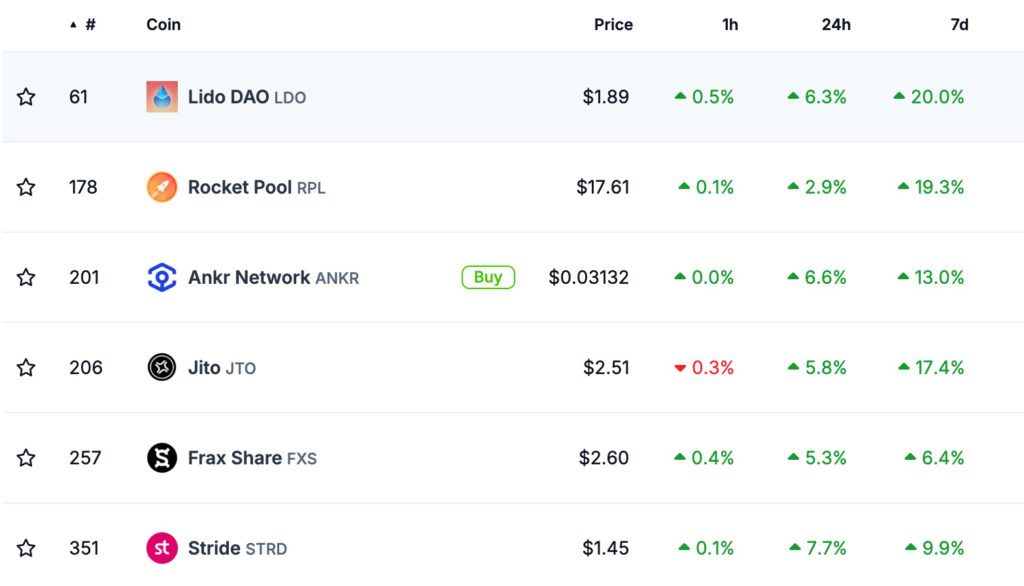Toggle the Rocket Pool favorite star

pos(26,187)
